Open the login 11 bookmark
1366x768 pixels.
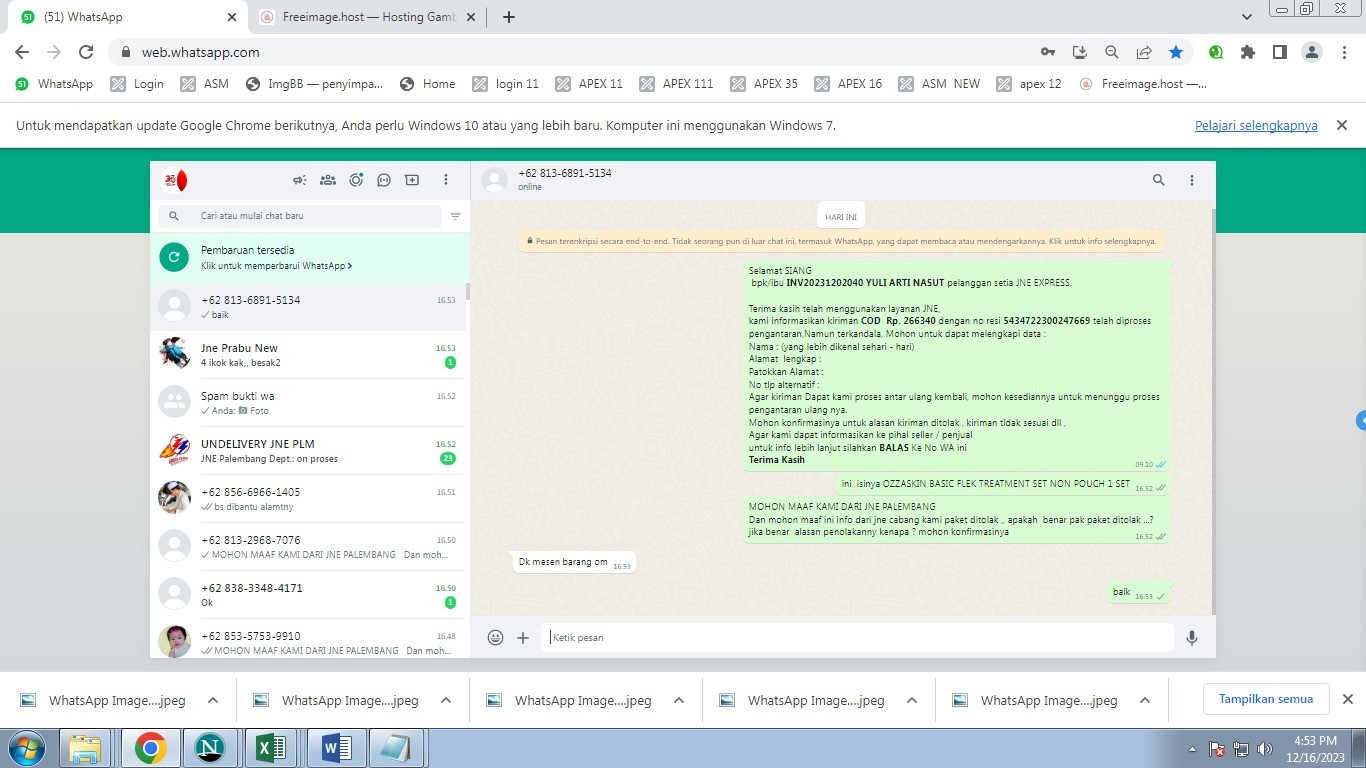tap(505, 84)
